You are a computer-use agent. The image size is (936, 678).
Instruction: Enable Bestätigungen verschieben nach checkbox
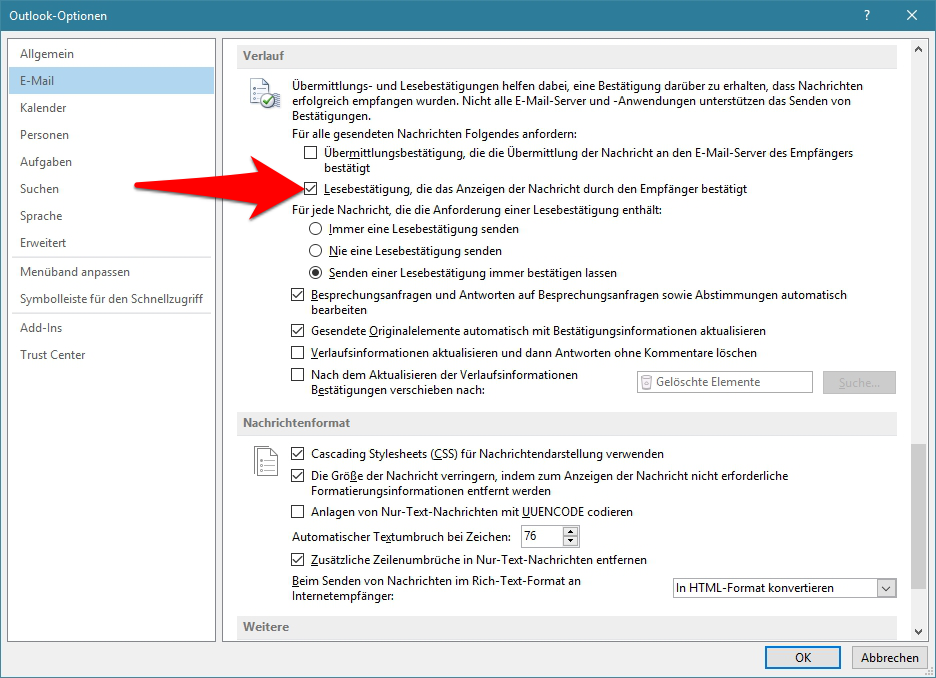coord(297,375)
